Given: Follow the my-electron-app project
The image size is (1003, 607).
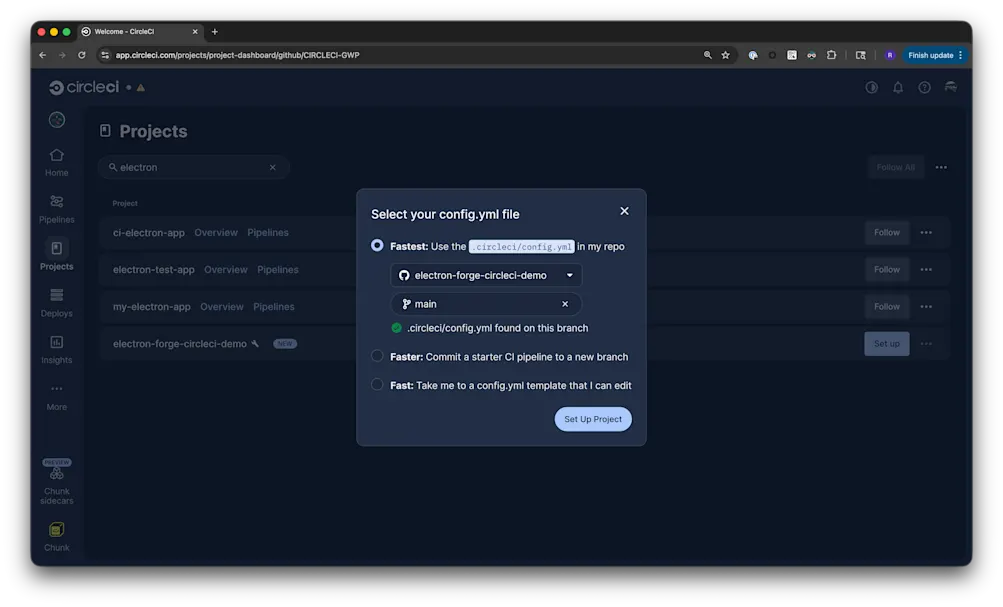Looking at the screenshot, I should click(887, 307).
